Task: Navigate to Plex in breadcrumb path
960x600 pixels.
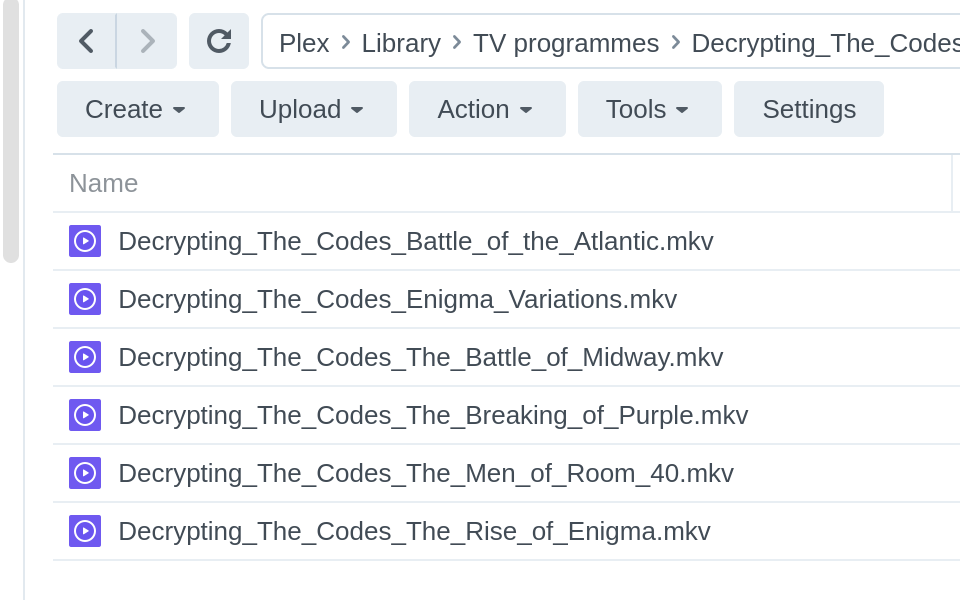Action: click(x=304, y=43)
